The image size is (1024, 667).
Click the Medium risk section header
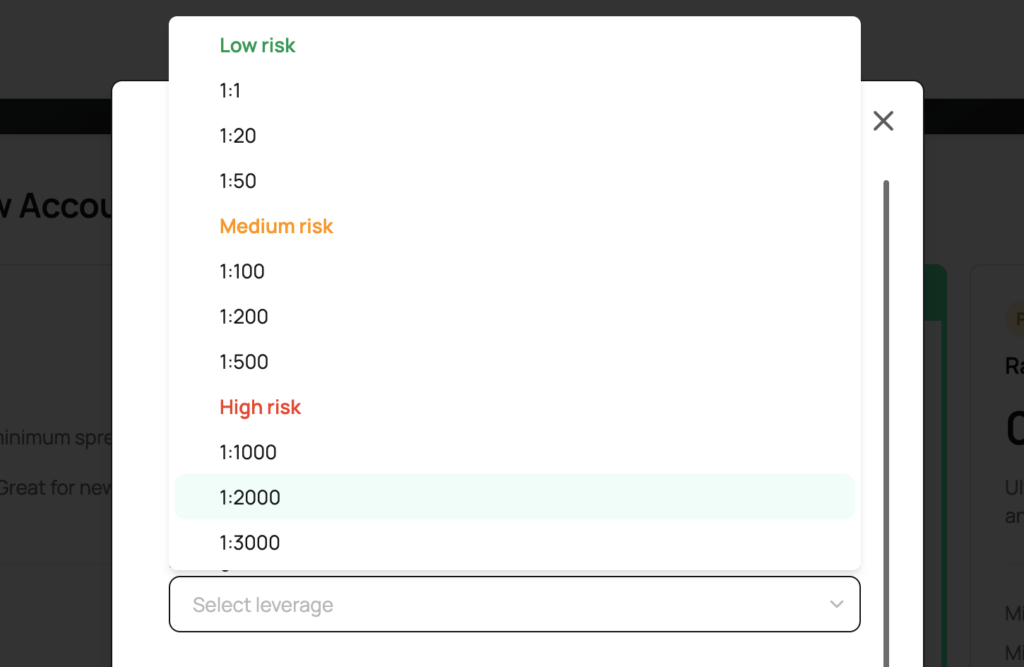point(276,226)
